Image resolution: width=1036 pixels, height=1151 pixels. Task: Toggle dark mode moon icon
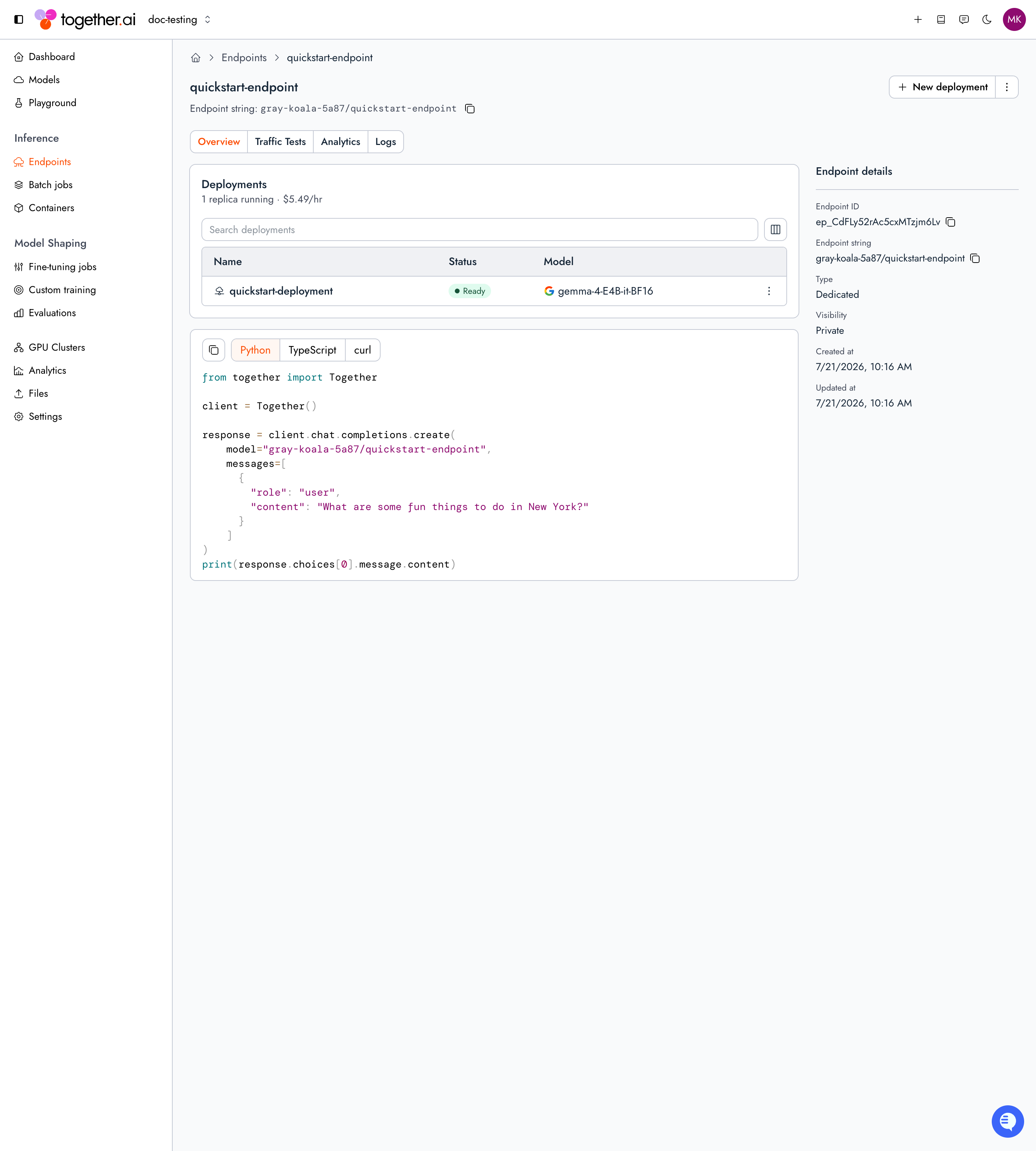coord(987,19)
